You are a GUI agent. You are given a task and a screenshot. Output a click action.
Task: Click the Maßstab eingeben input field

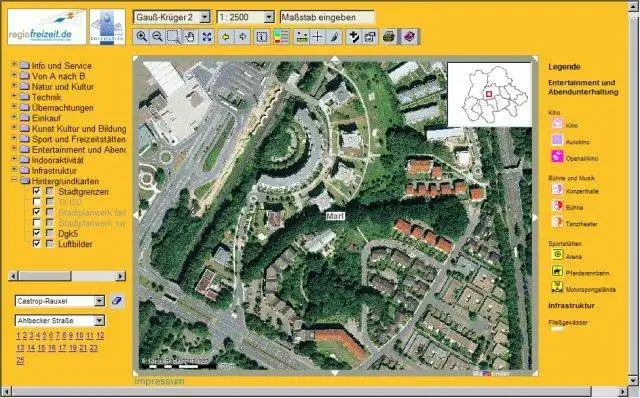click(327, 17)
